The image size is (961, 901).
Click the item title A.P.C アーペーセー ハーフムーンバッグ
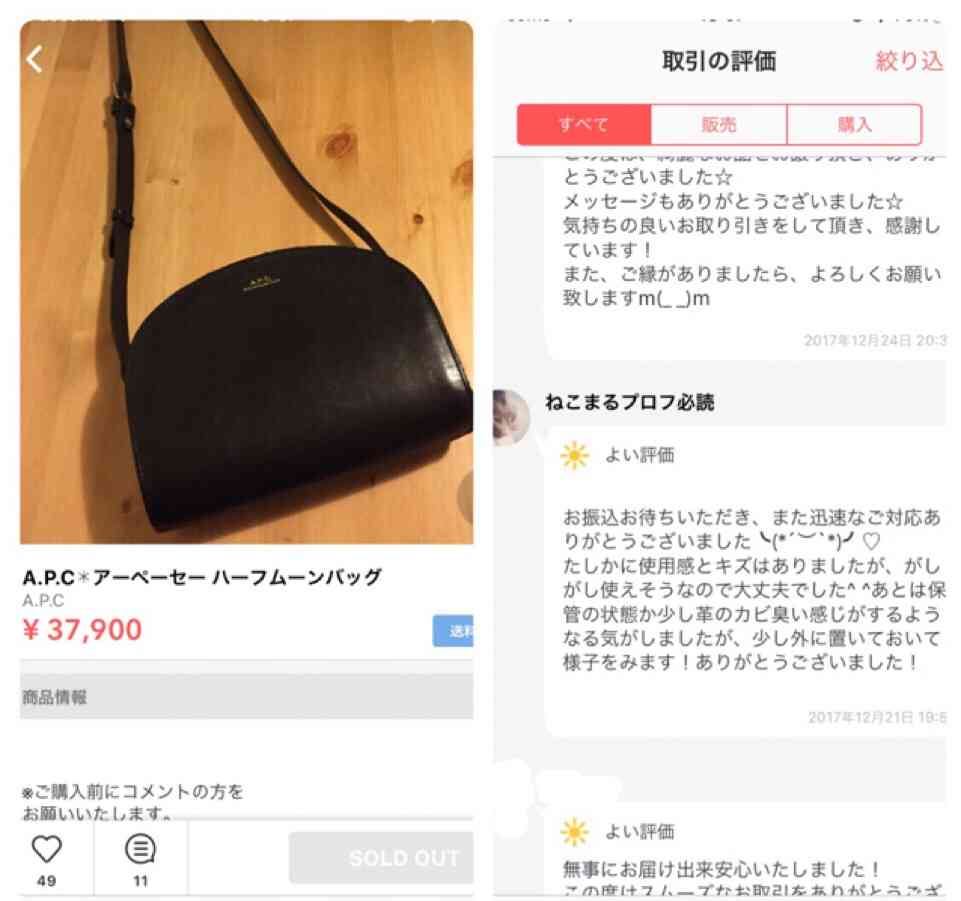[202, 577]
